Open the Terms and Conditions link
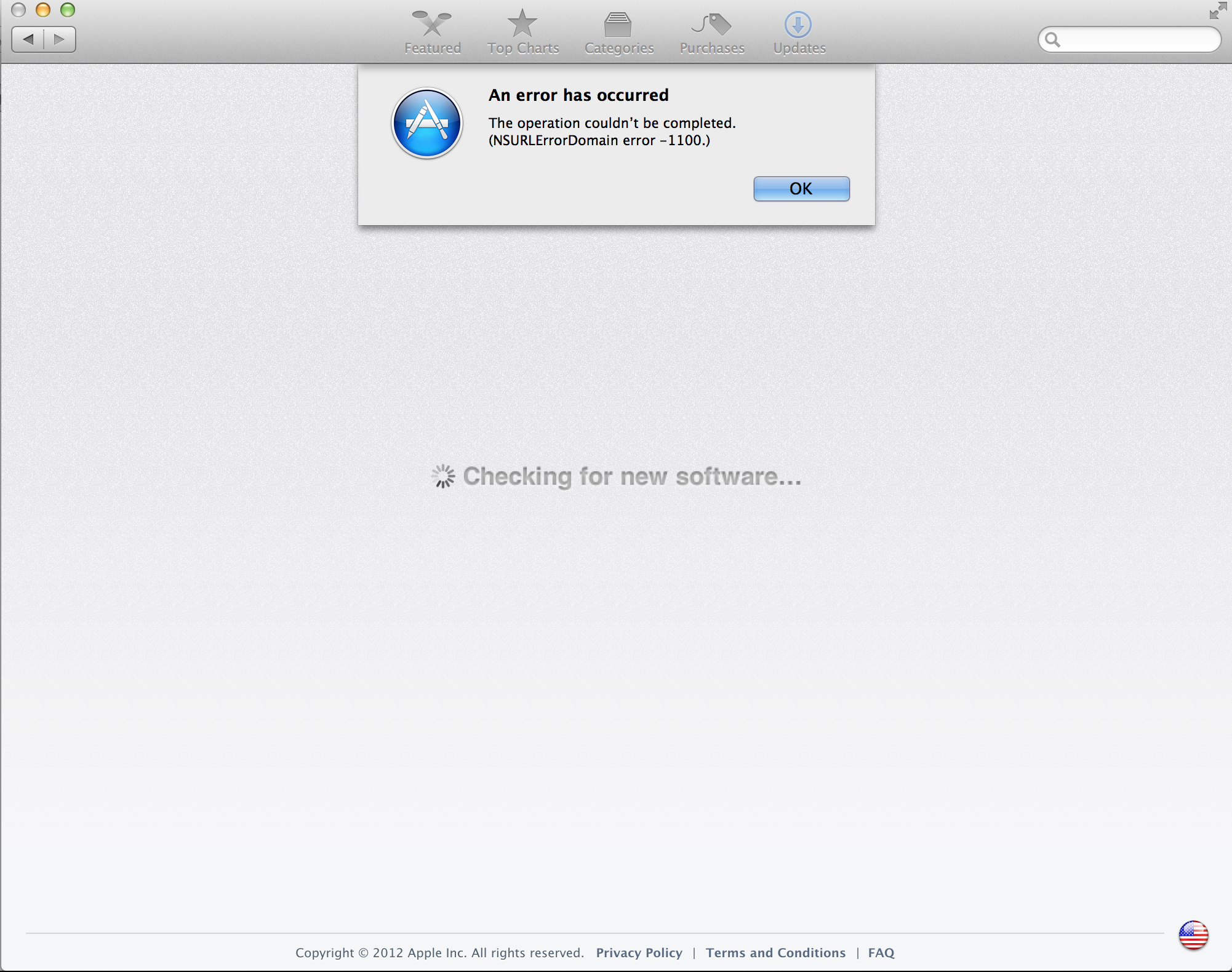Screen dimensions: 1232x972 click(x=775, y=953)
